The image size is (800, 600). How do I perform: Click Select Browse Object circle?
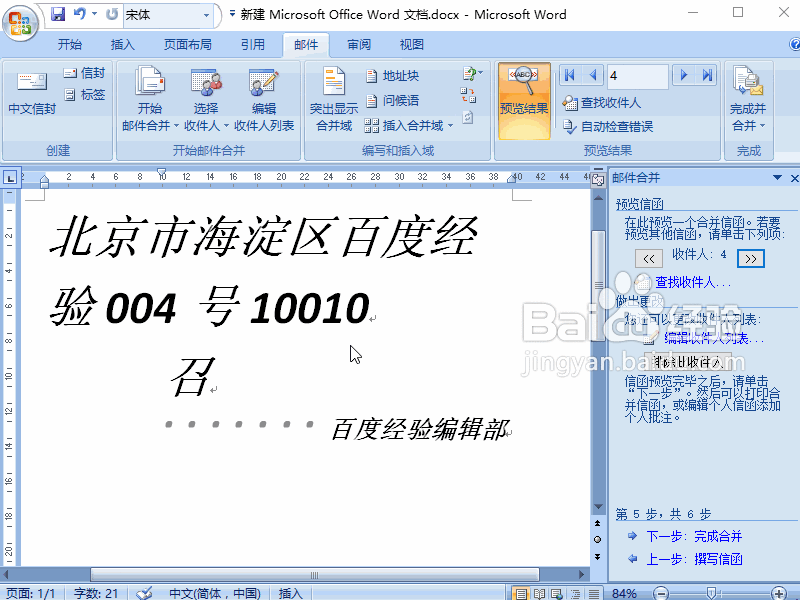[x=597, y=540]
